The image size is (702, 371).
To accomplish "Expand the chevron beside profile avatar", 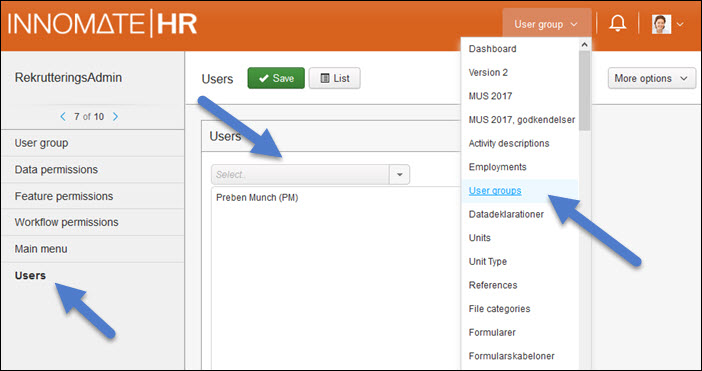I will click(x=680, y=24).
